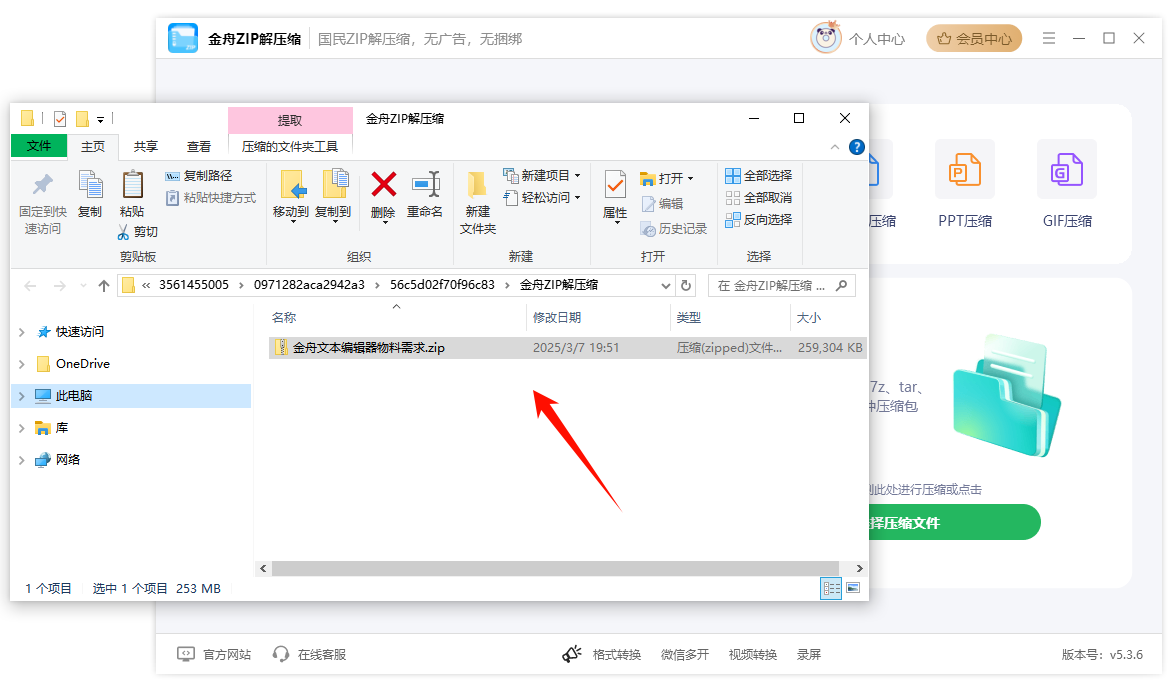This screenshot has height=682, width=1173.
Task: Click 格式转换 link in 金舟ZIP footer
Action: tap(616, 655)
